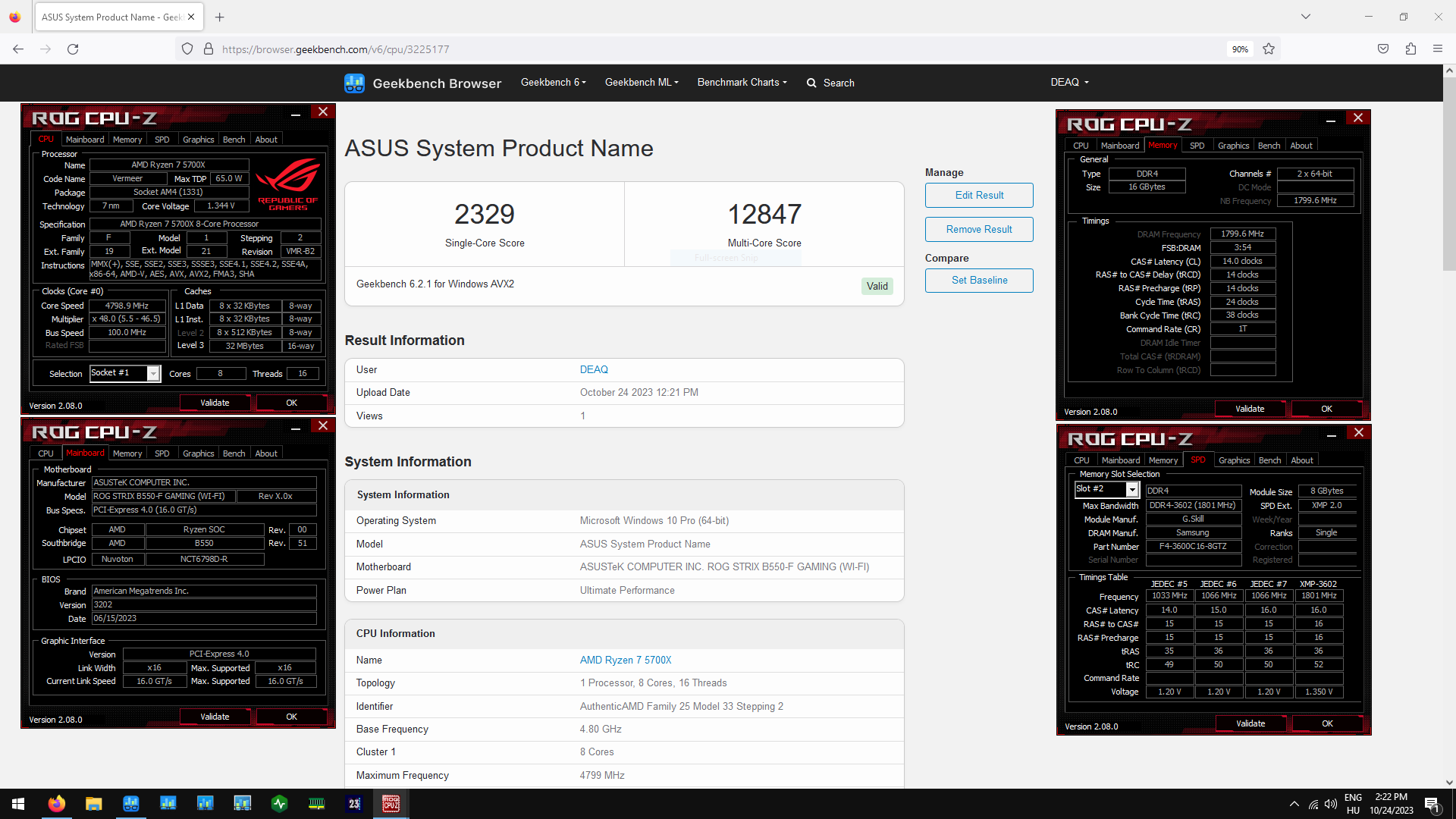
Task: Open the Socket #1 selection dropdown
Action: click(x=125, y=373)
